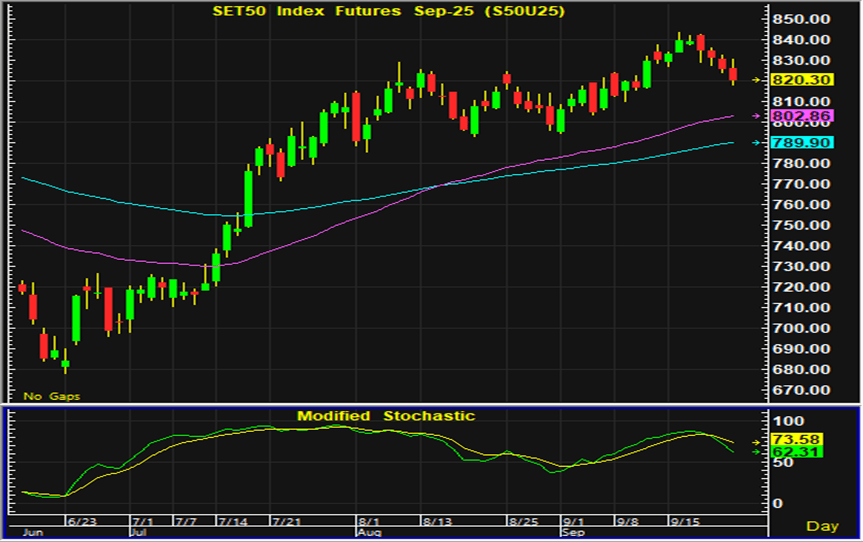This screenshot has height=542, width=863.
Task: Click the yellow arrow beside stochastic 73.58
Action: (753, 440)
